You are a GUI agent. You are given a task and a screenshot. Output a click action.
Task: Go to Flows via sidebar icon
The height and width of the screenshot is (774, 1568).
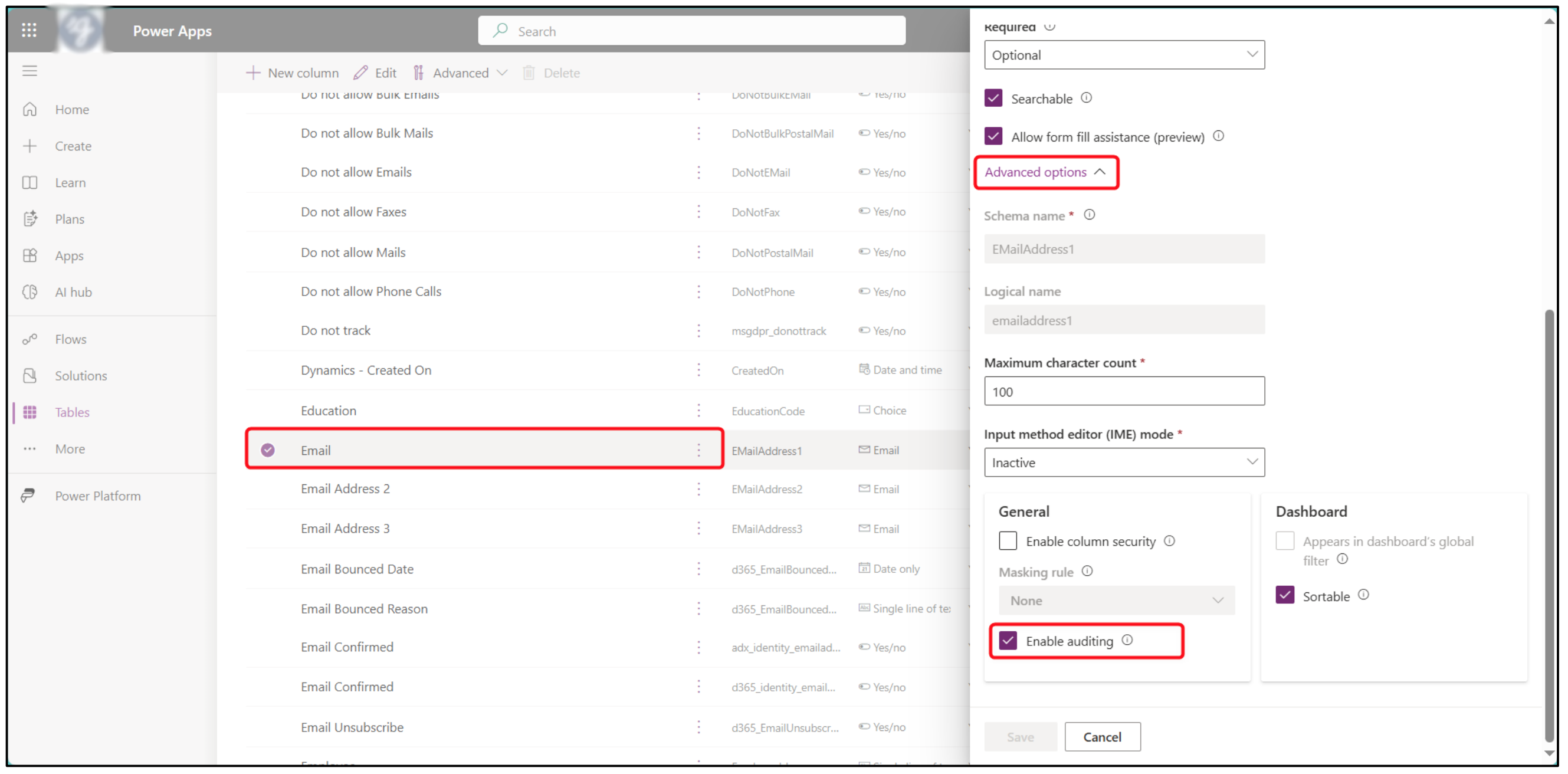(x=30, y=340)
